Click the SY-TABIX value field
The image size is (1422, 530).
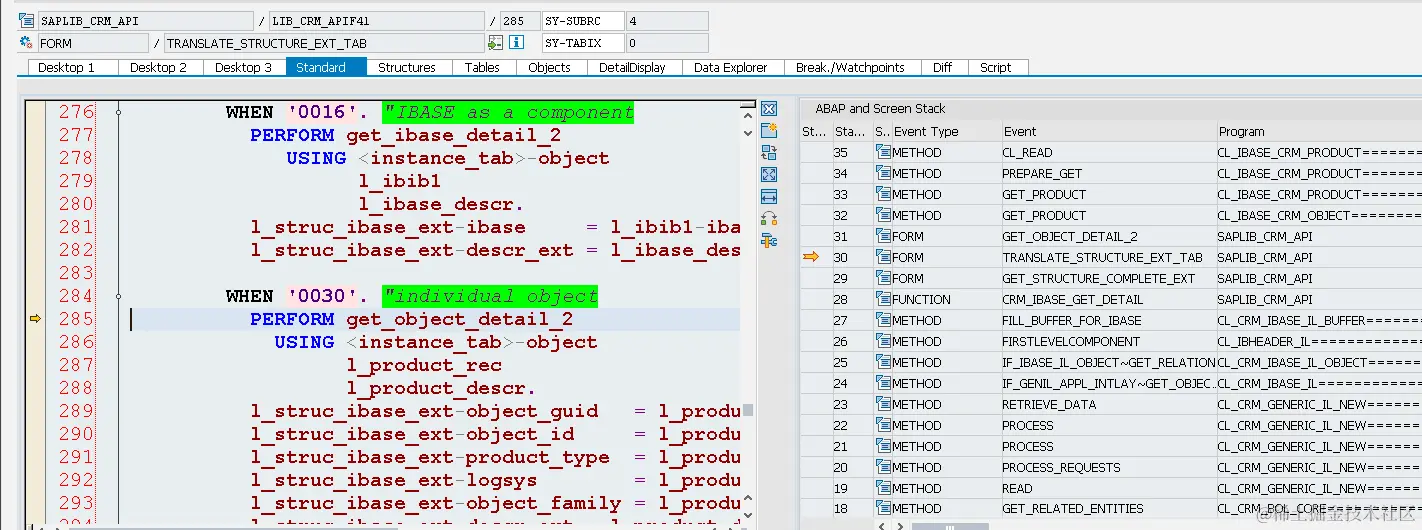click(x=666, y=42)
